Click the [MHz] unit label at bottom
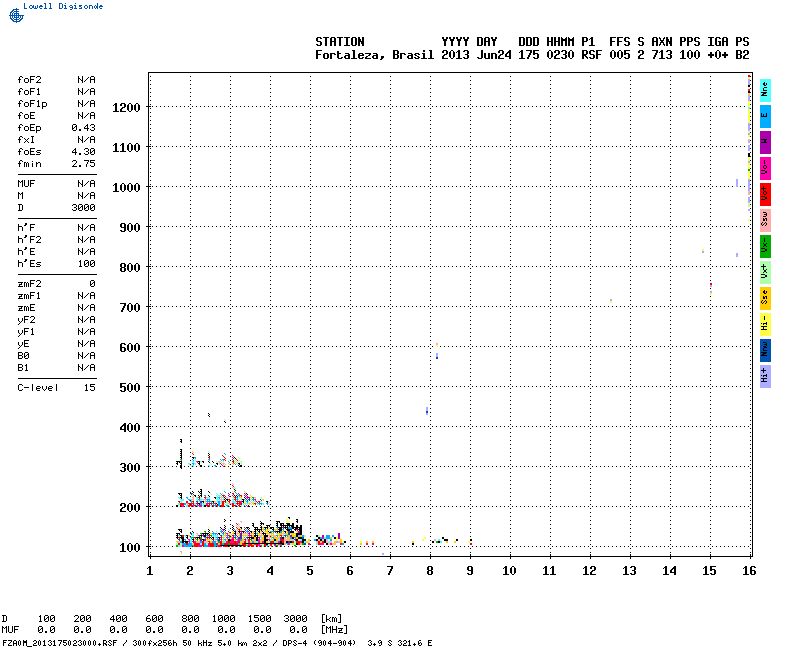 [x=334, y=630]
